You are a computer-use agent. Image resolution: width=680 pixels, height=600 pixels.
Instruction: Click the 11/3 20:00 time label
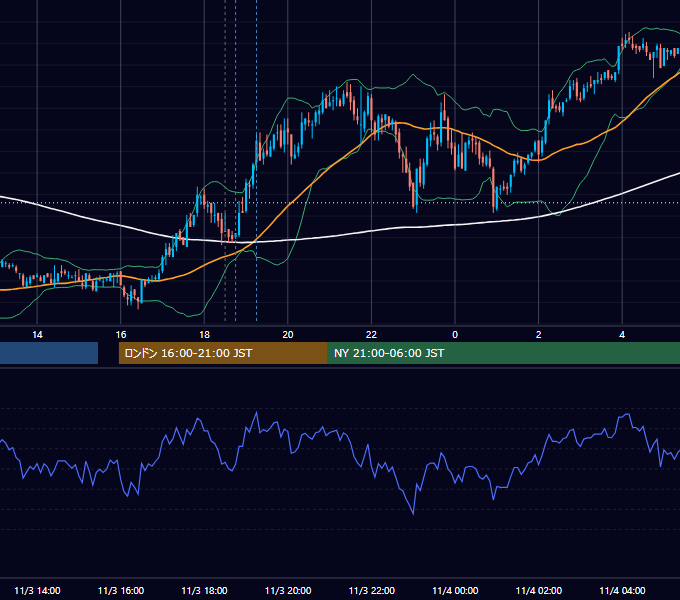288,590
